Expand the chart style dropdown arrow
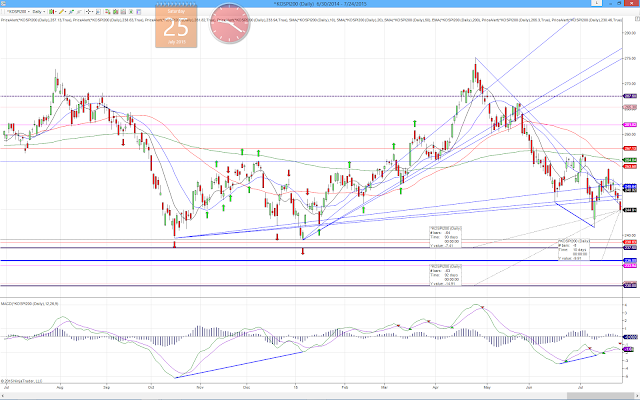 point(56,12)
